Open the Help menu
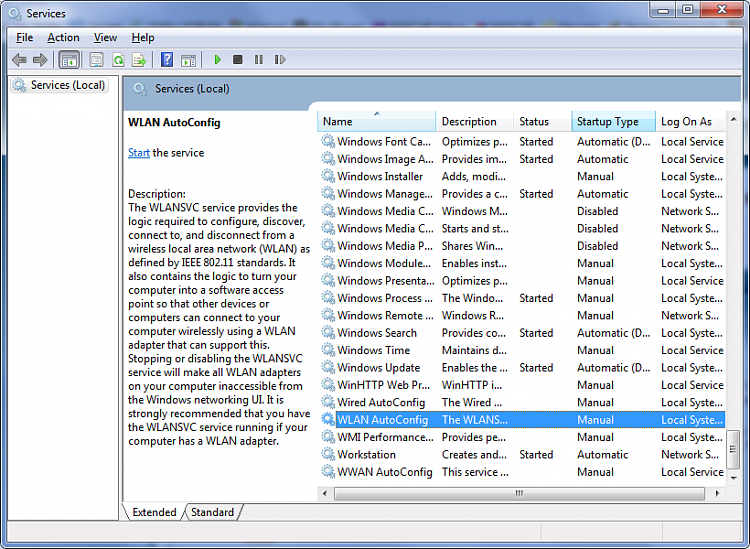750x549 pixels. click(x=143, y=37)
